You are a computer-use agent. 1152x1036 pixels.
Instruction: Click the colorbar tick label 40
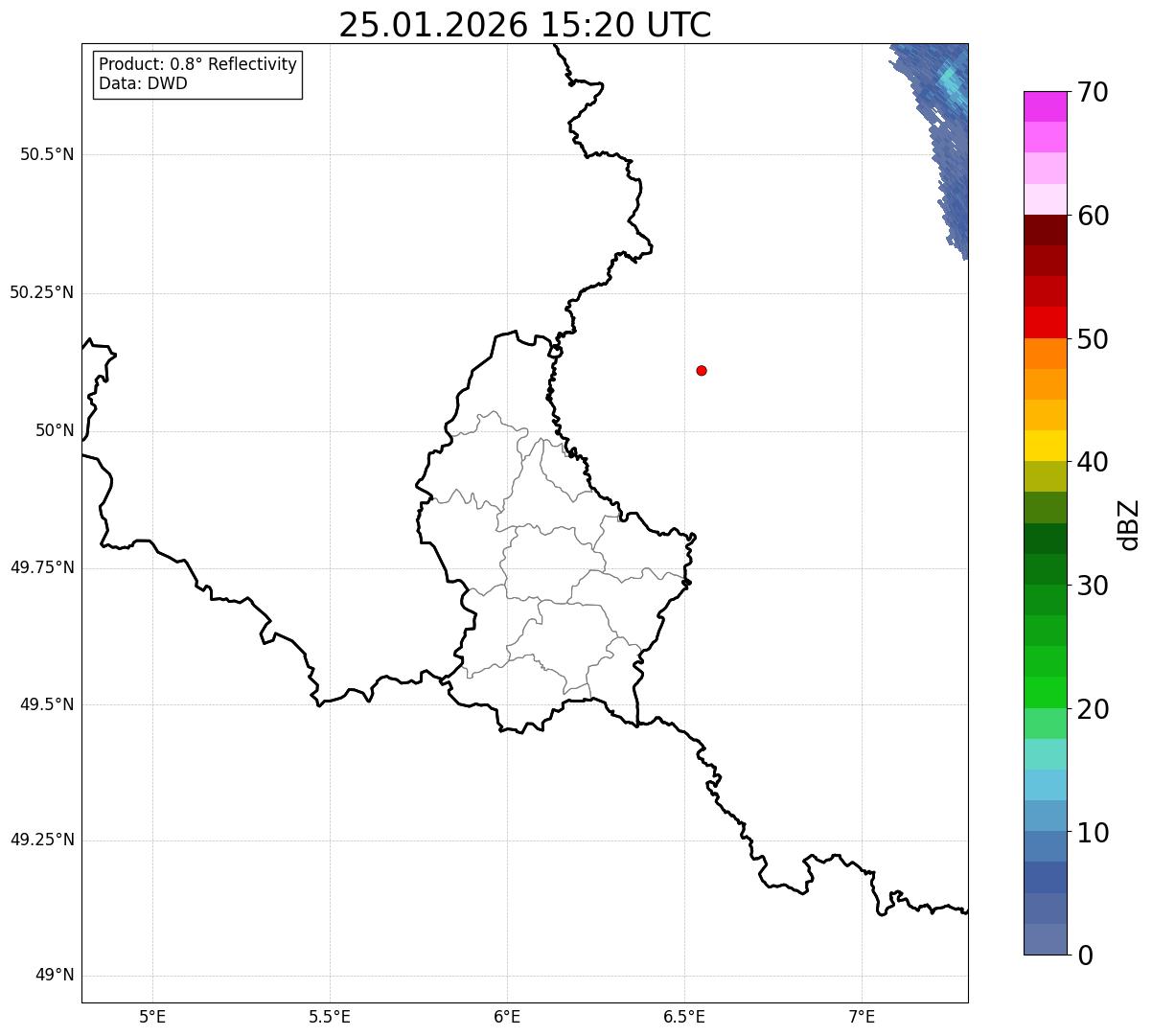(x=1093, y=462)
